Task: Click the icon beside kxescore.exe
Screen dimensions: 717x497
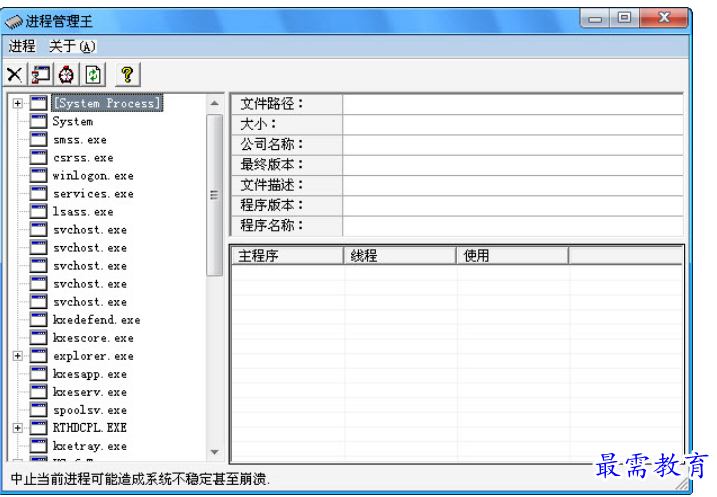Action: (x=38, y=337)
